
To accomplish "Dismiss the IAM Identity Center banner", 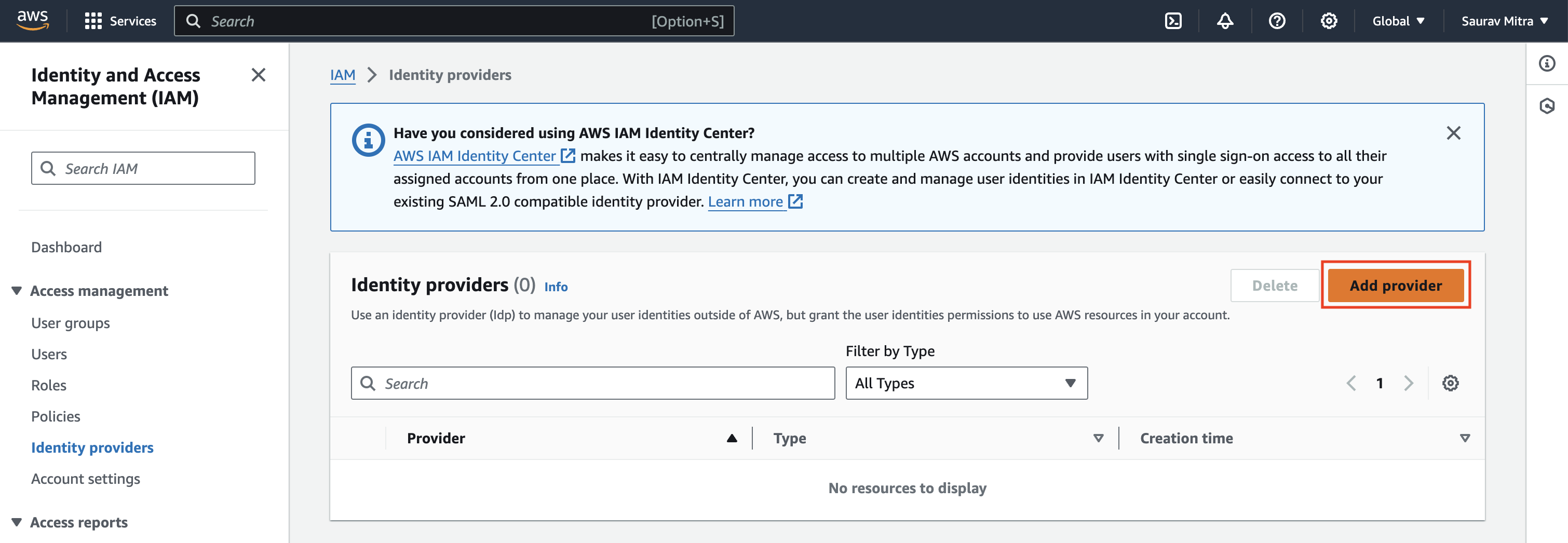I will pyautogui.click(x=1453, y=133).
